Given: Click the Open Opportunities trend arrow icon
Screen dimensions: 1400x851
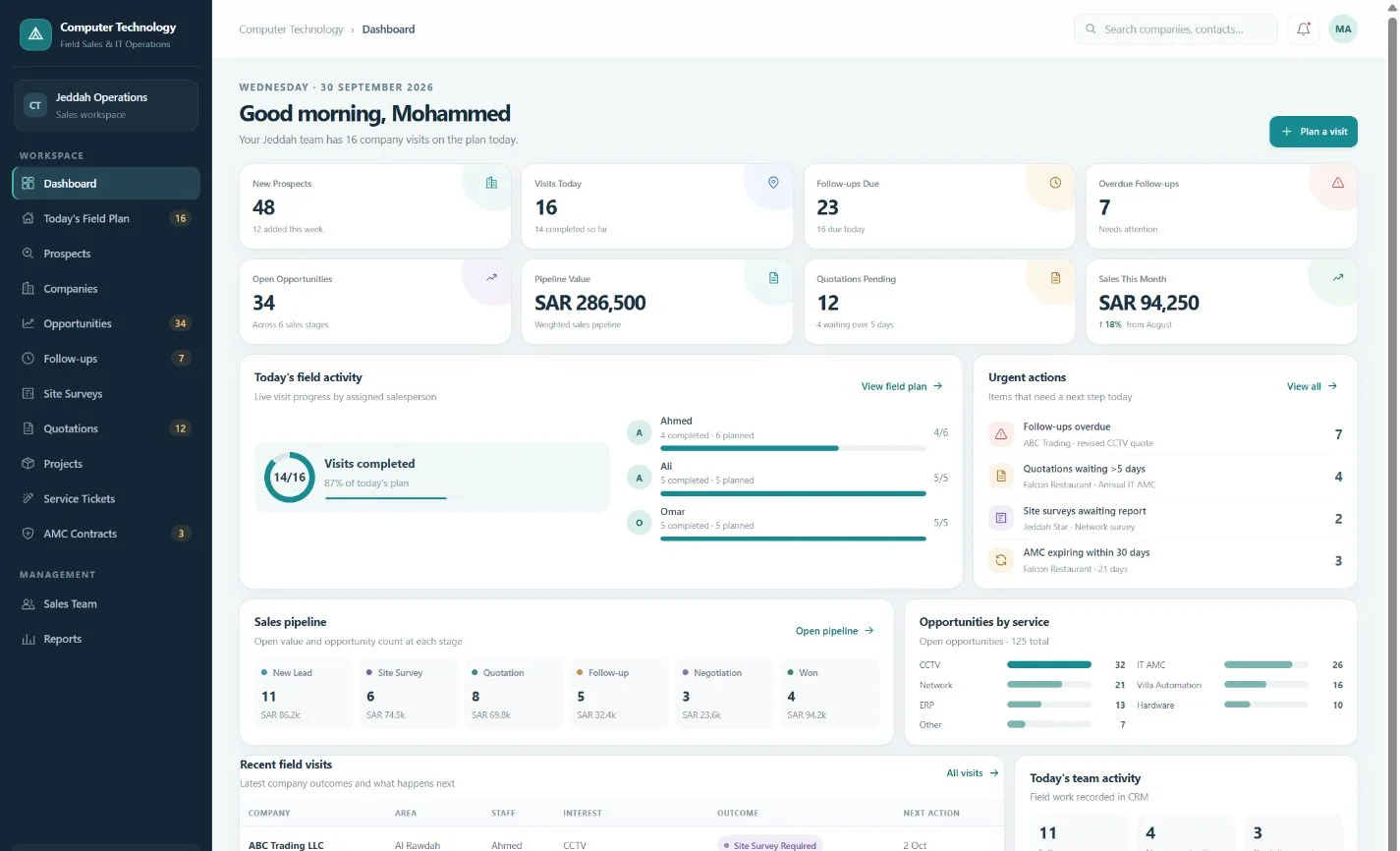Looking at the screenshot, I should (x=491, y=278).
